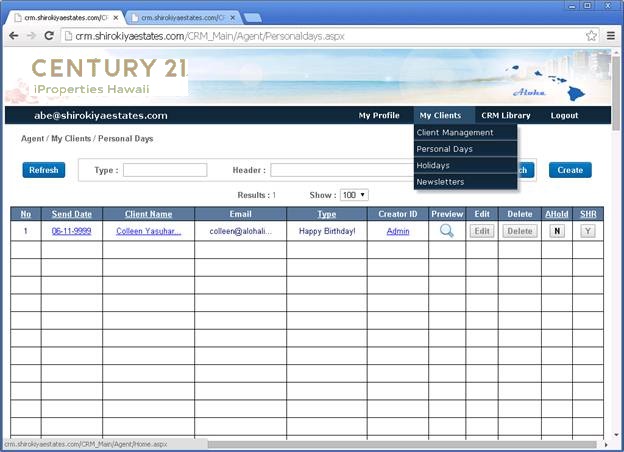
Task: Click the colleen@alohali... email cell
Action: point(241,231)
